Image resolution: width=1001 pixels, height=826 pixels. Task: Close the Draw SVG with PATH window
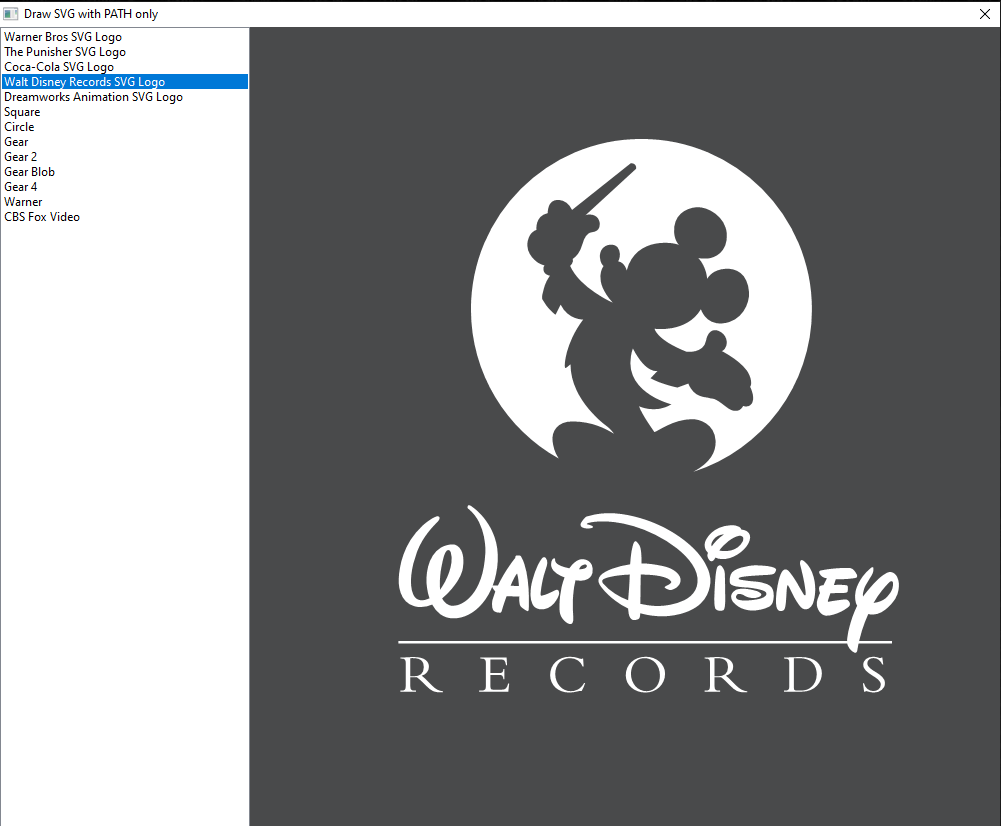[x=985, y=14]
